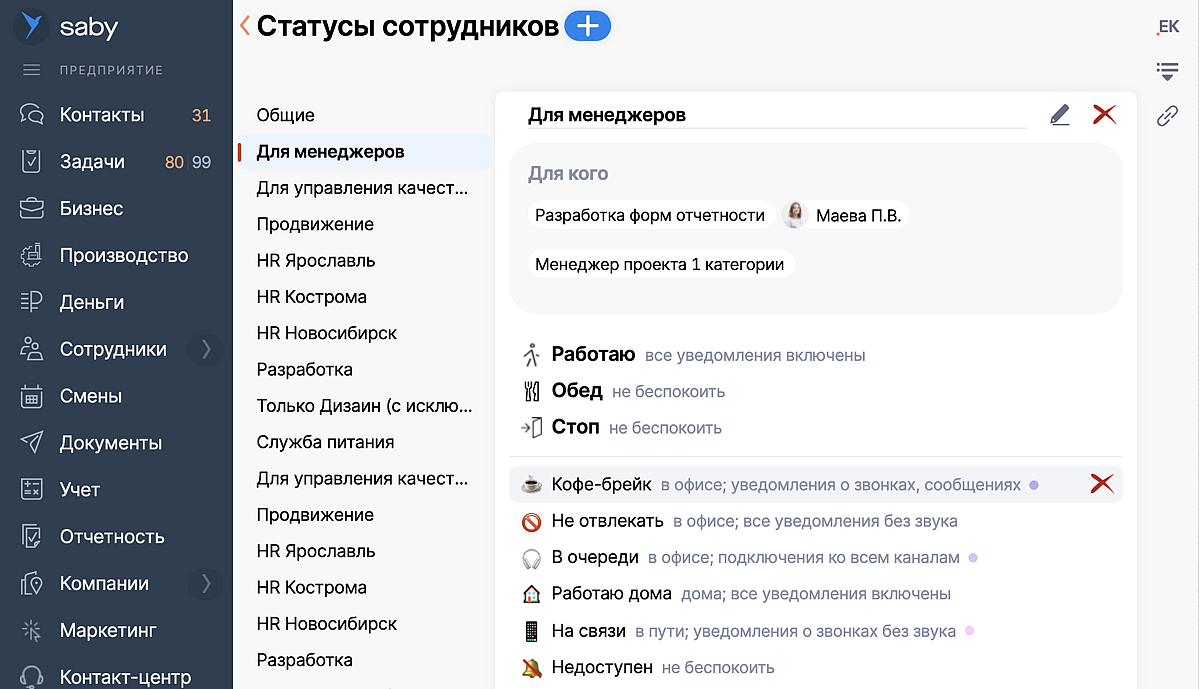1199x689 pixels.
Task: Click the Saby bird logo
Action: [32, 27]
